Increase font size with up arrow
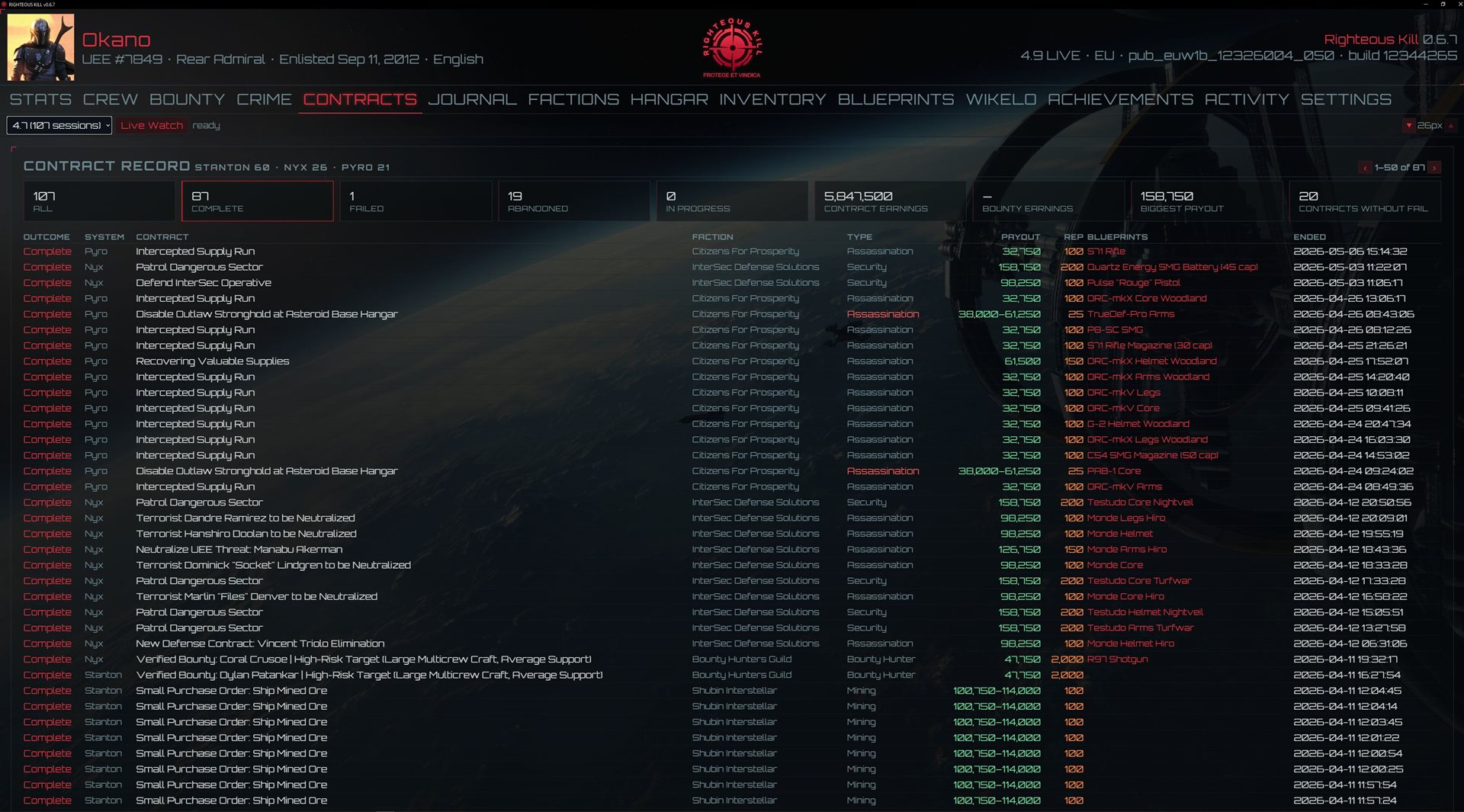 (x=1451, y=125)
